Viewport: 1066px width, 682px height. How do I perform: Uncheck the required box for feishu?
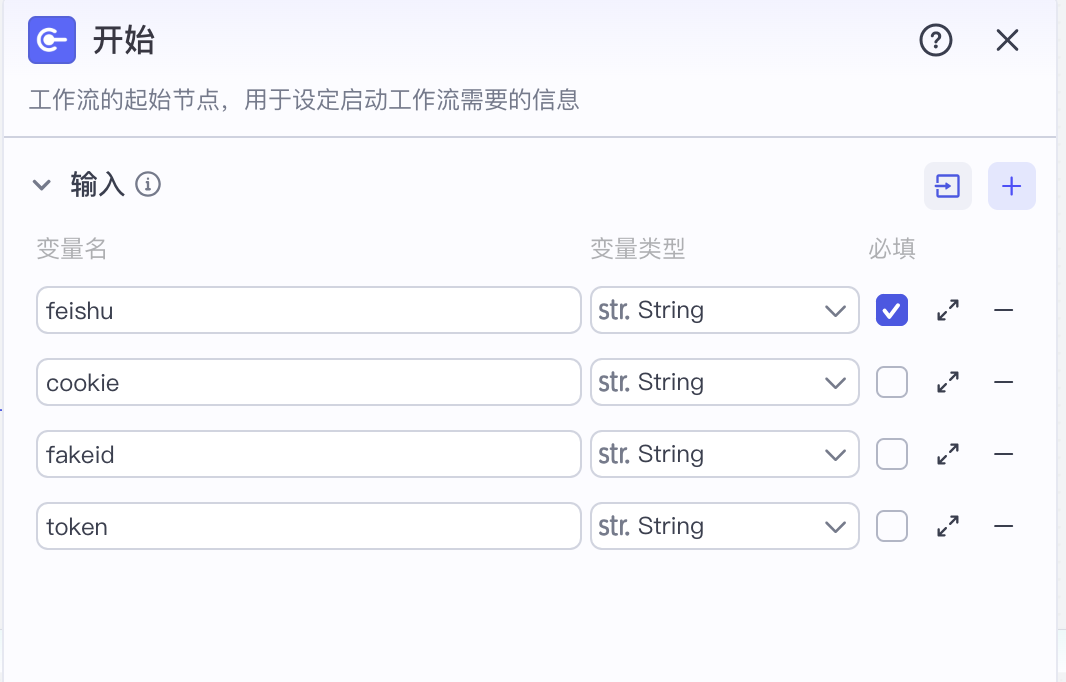click(x=892, y=310)
